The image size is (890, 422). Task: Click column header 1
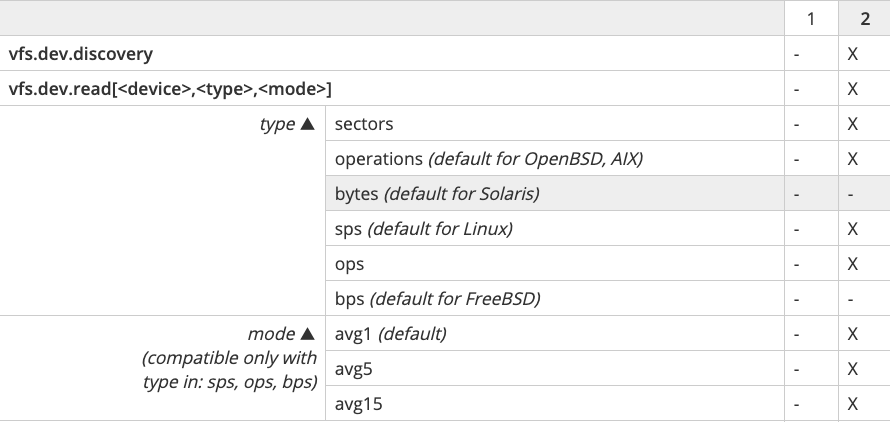tap(811, 19)
